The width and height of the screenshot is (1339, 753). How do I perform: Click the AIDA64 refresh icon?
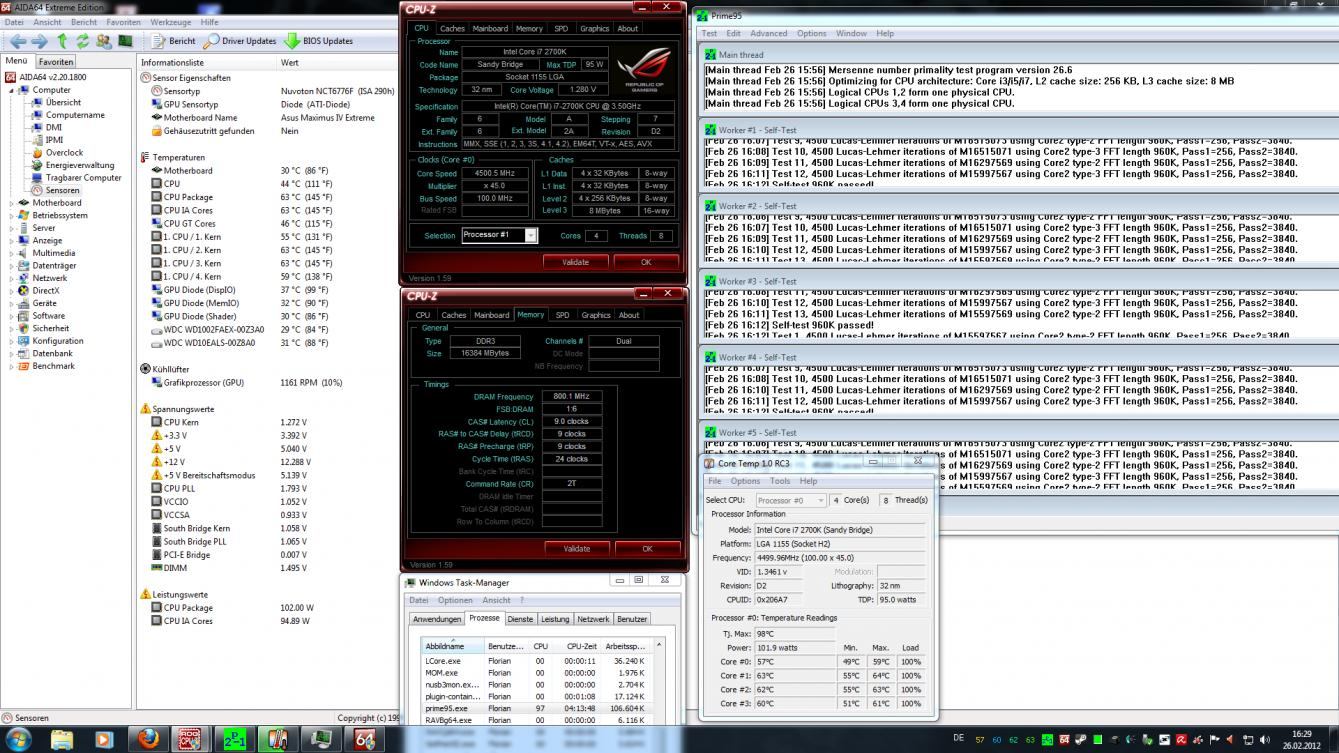click(x=83, y=41)
